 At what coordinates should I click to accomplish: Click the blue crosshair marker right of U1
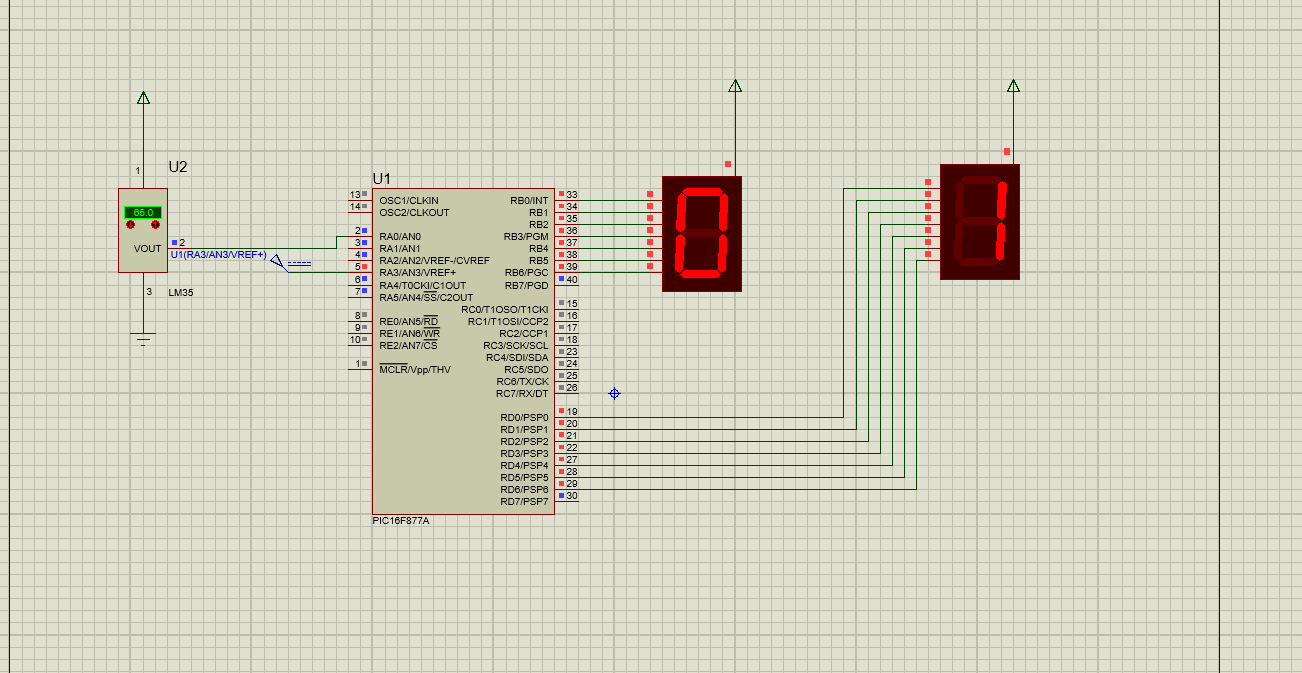(x=614, y=394)
